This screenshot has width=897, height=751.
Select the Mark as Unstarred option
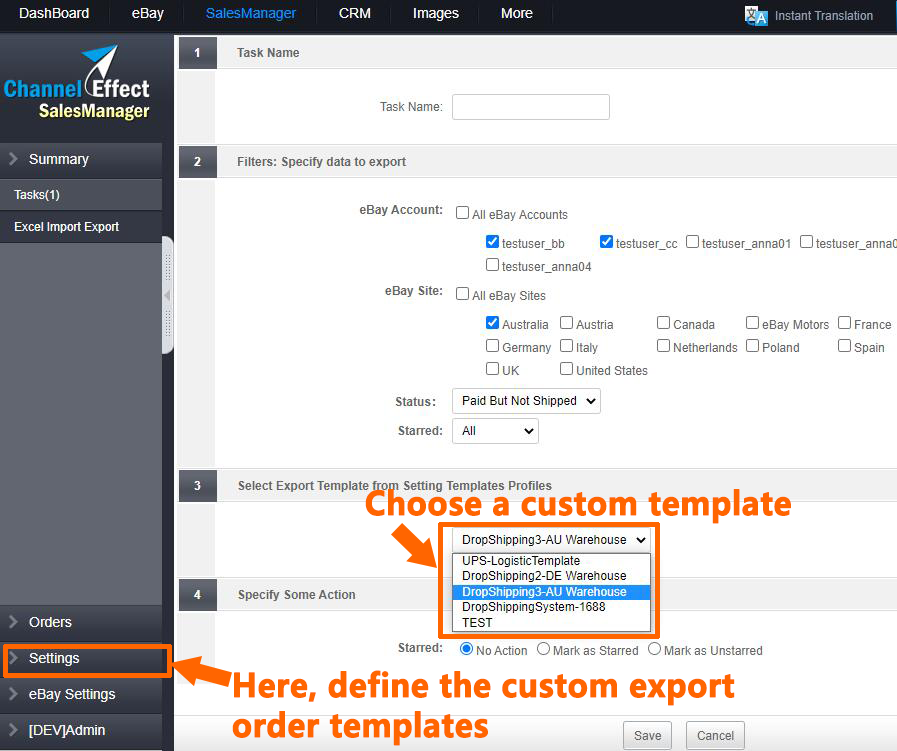point(654,649)
